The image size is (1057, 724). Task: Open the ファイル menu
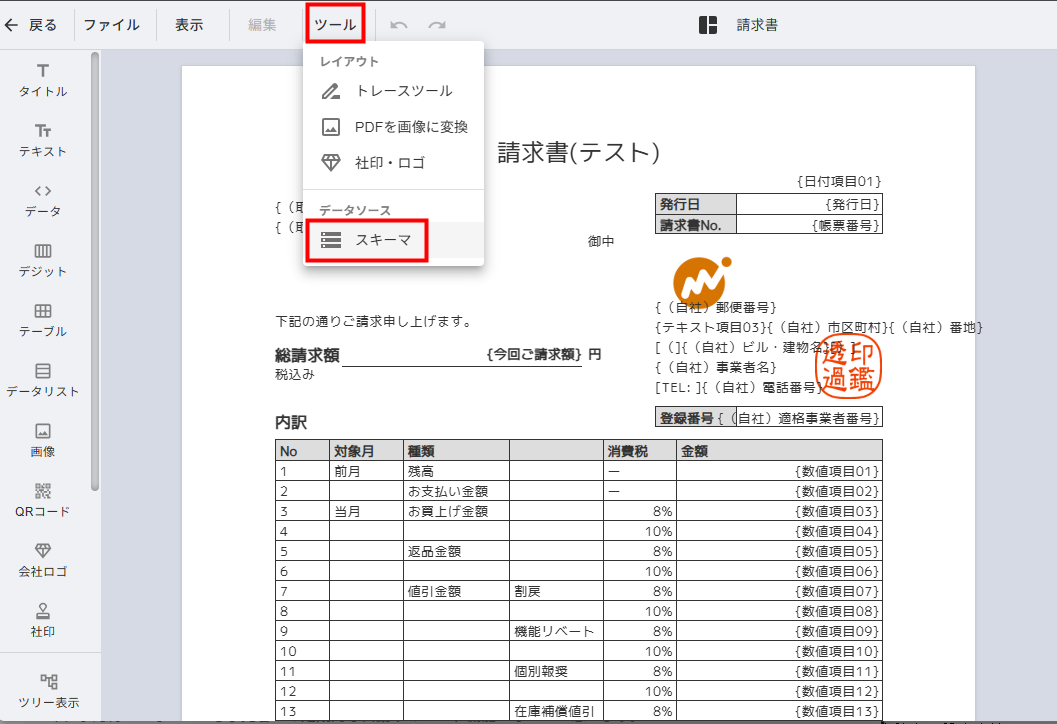click(x=111, y=25)
